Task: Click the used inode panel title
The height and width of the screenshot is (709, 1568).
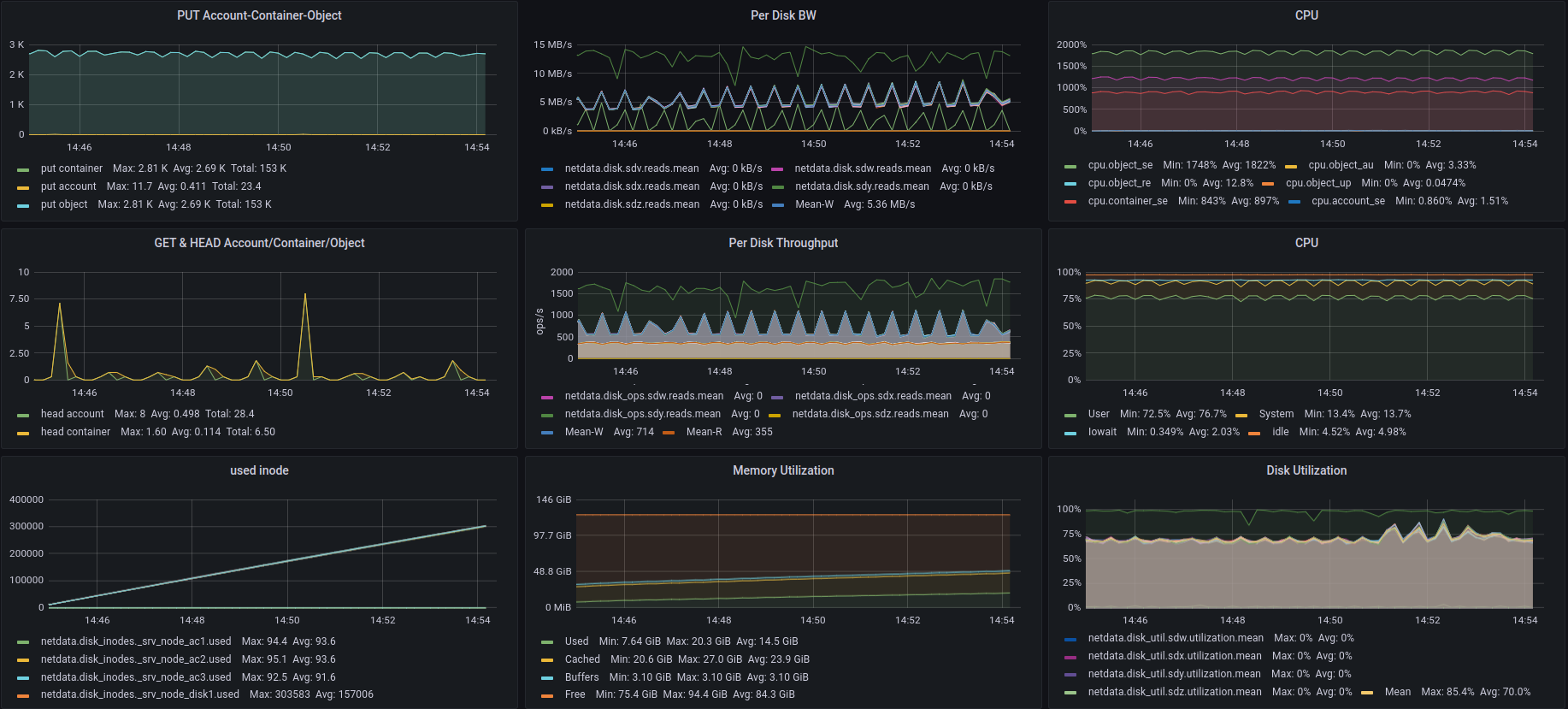Action: [259, 470]
